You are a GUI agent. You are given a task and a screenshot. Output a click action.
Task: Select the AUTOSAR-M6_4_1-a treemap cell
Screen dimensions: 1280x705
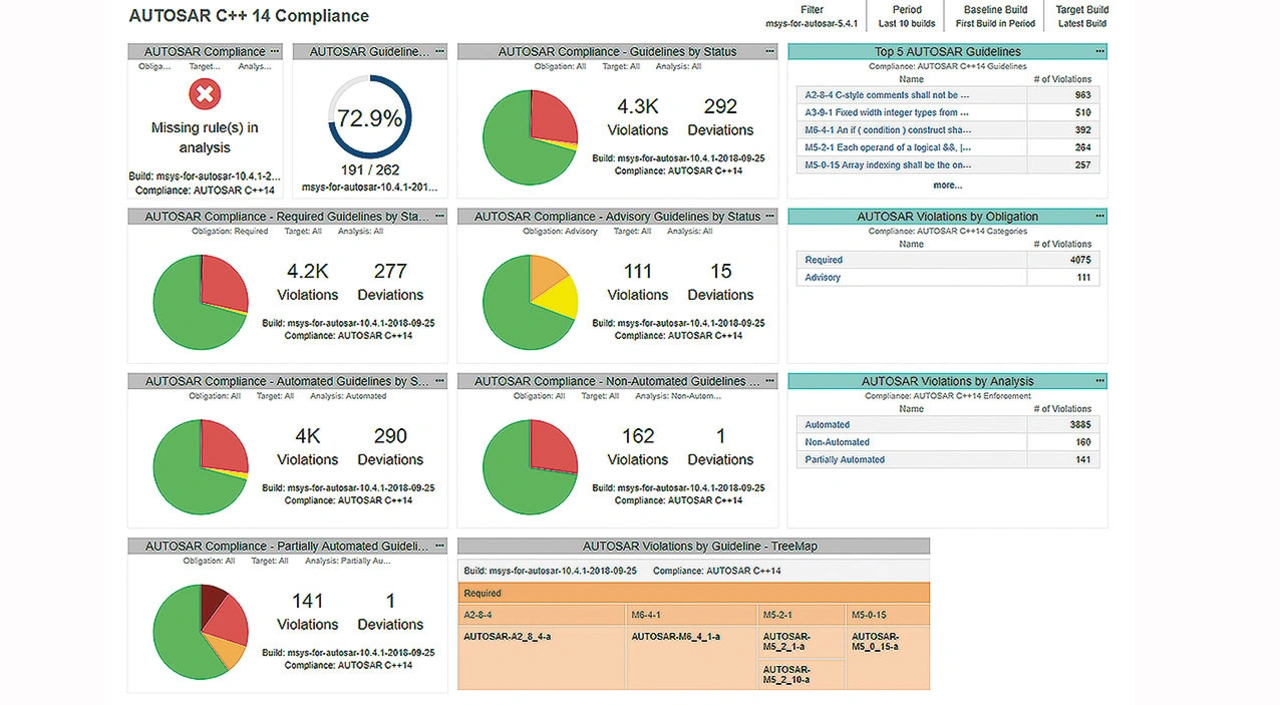pyautogui.click(x=675, y=636)
